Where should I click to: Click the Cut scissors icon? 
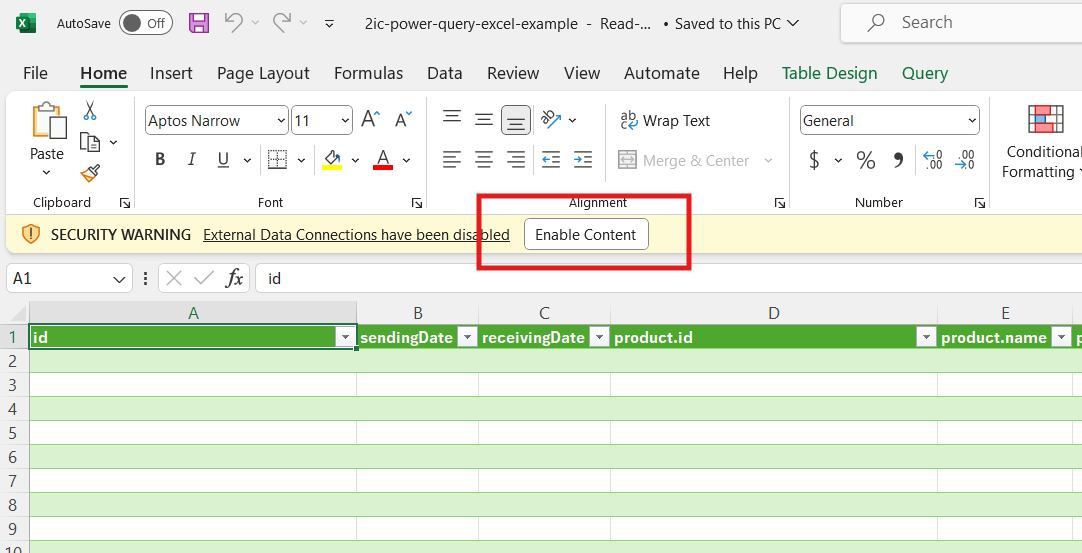coord(90,110)
